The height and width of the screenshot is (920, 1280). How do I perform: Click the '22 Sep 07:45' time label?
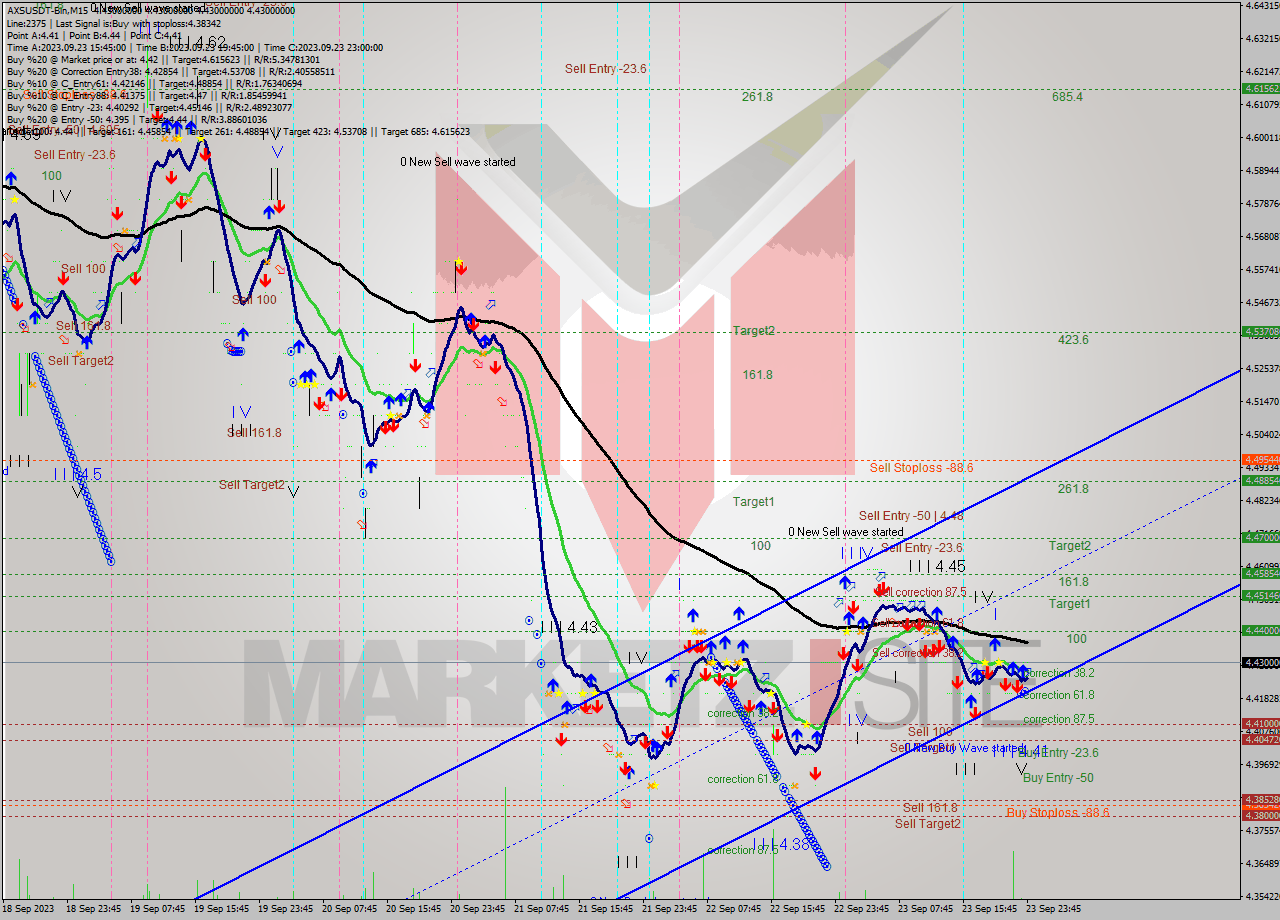pyautogui.click(x=734, y=909)
